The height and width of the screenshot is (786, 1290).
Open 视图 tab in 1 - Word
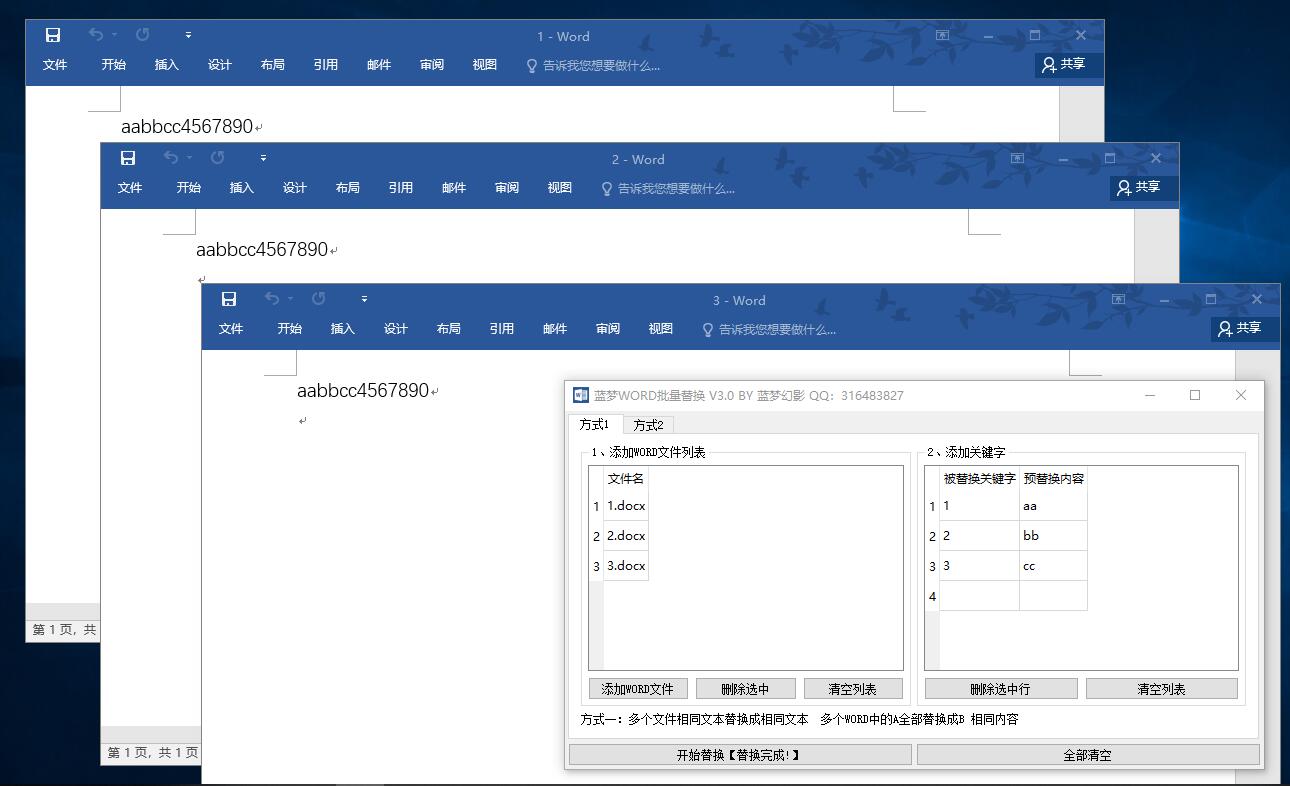tap(484, 65)
